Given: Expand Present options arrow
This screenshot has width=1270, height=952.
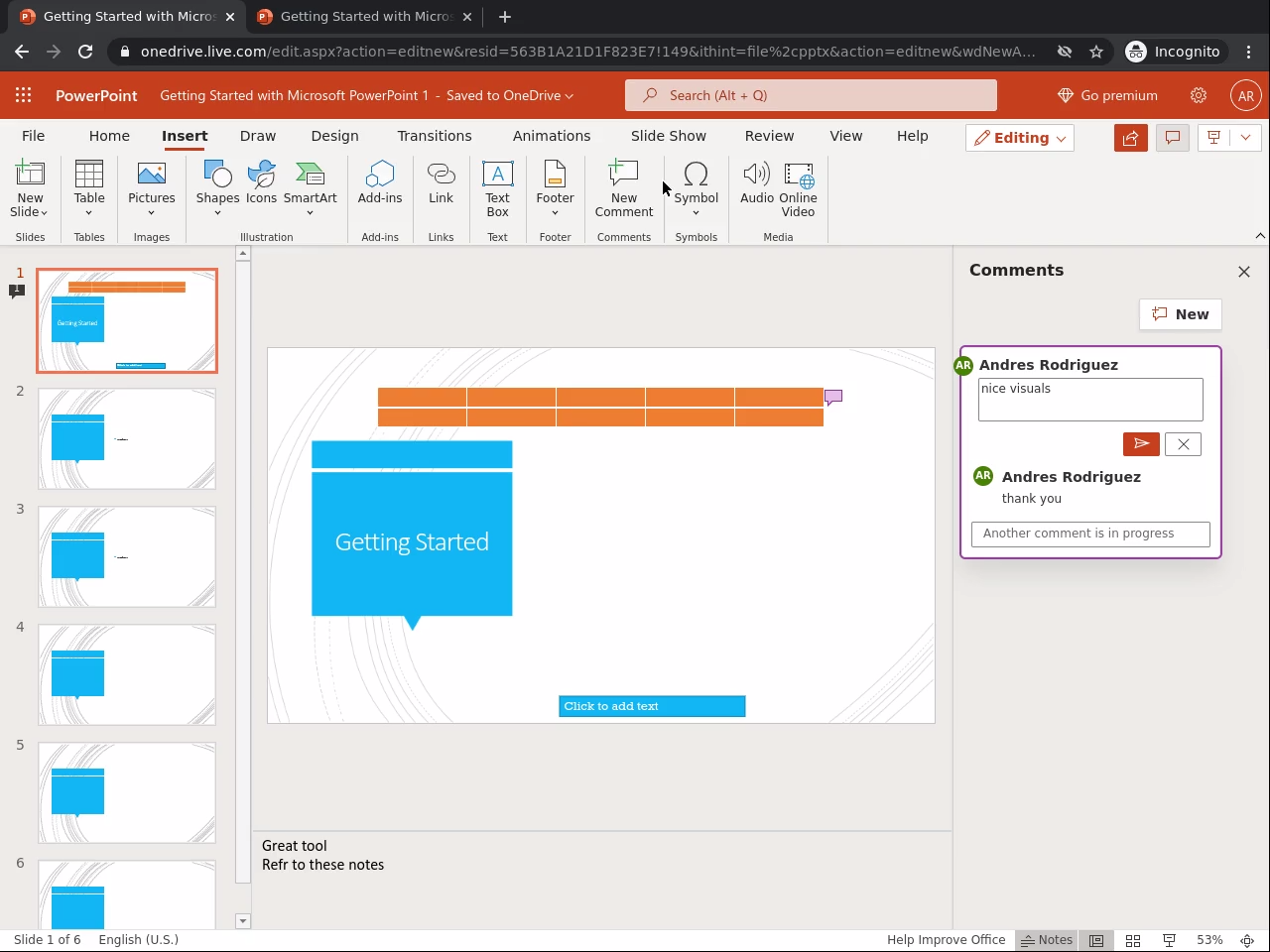Looking at the screenshot, I should click(x=1245, y=138).
